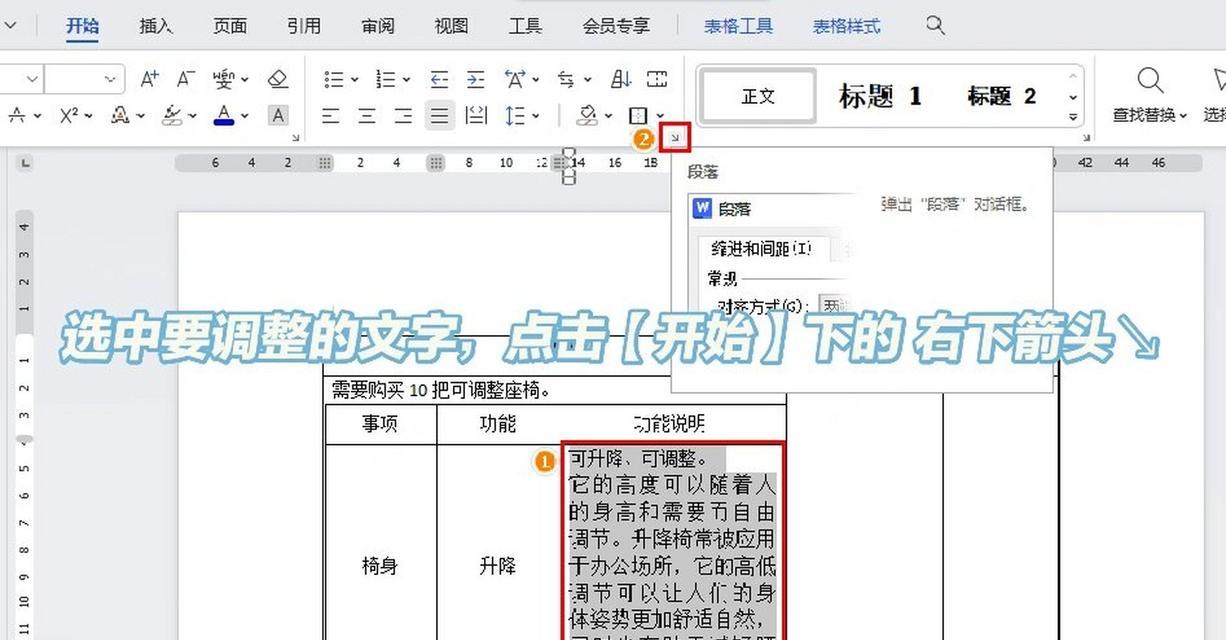The width and height of the screenshot is (1226, 640).
Task: Switch to the 视图 tab
Action: [452, 26]
